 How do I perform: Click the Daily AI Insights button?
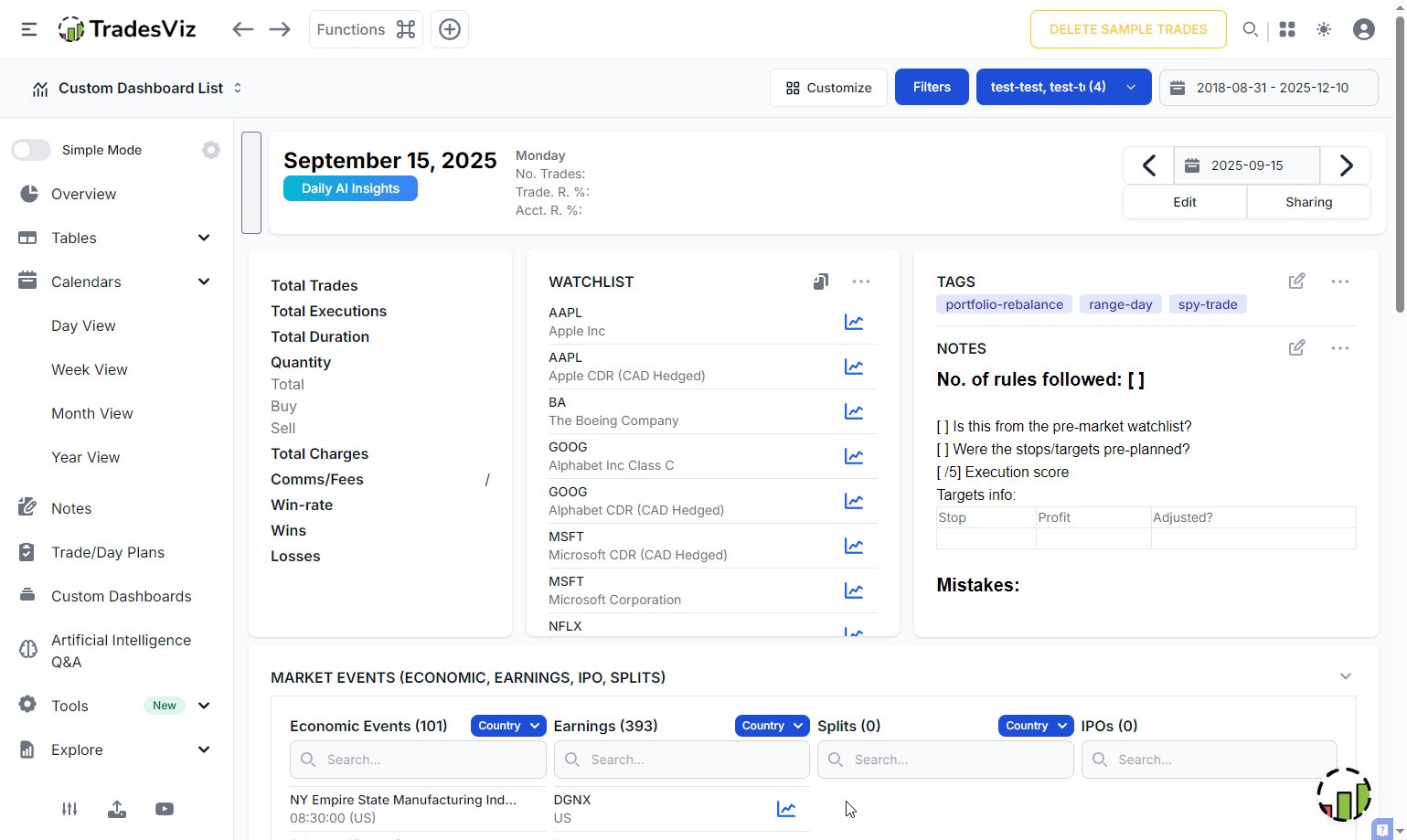pyautogui.click(x=350, y=188)
